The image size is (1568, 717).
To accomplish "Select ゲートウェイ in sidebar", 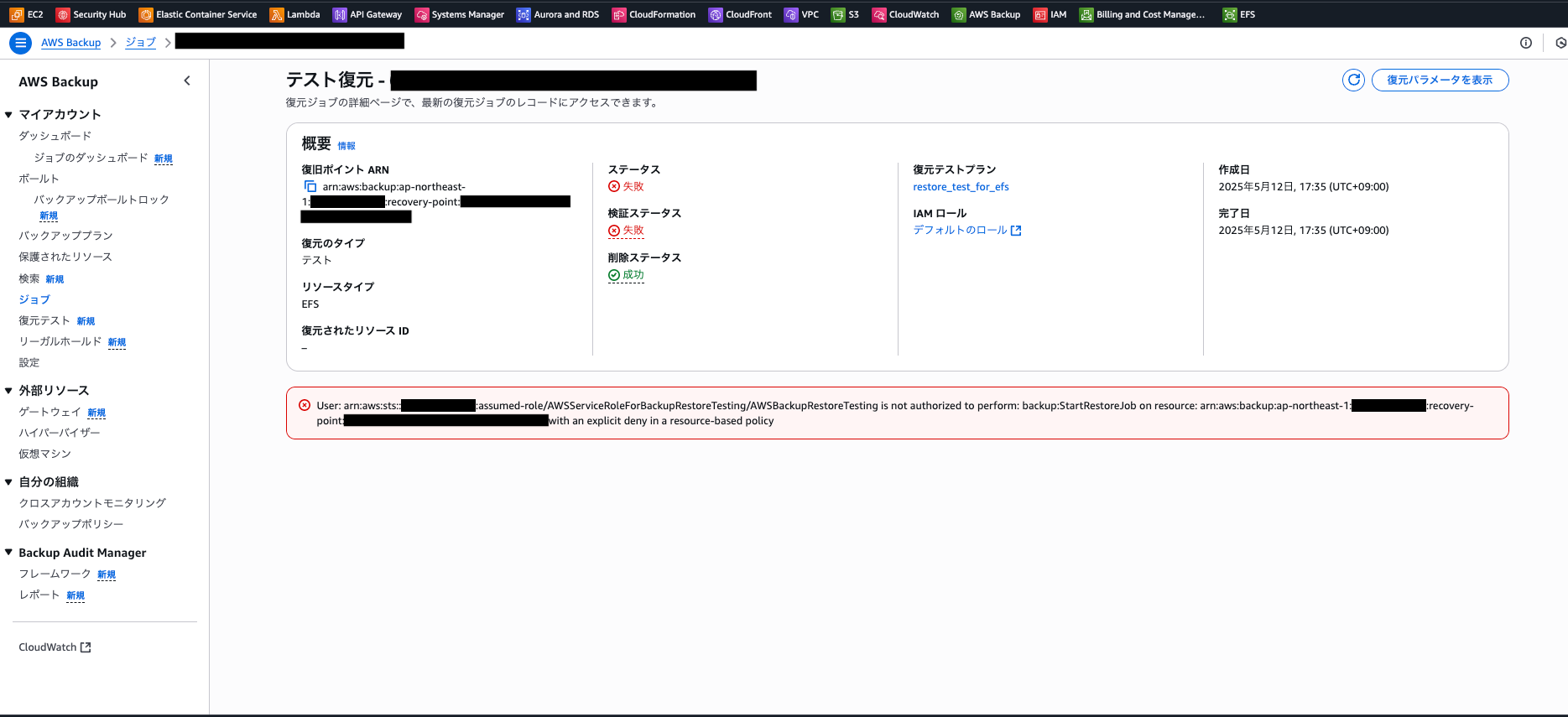I will tap(49, 412).
